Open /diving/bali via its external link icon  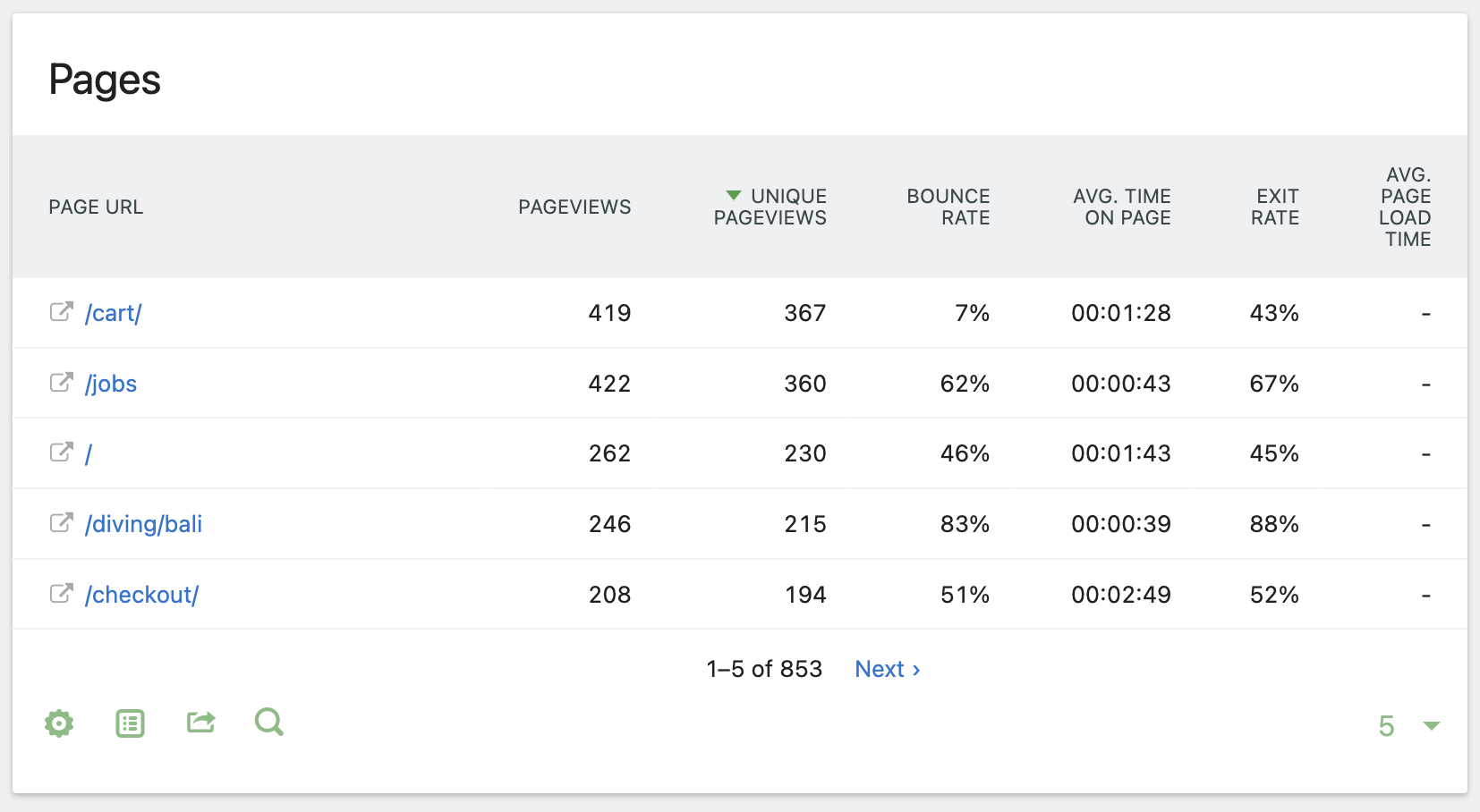click(61, 523)
